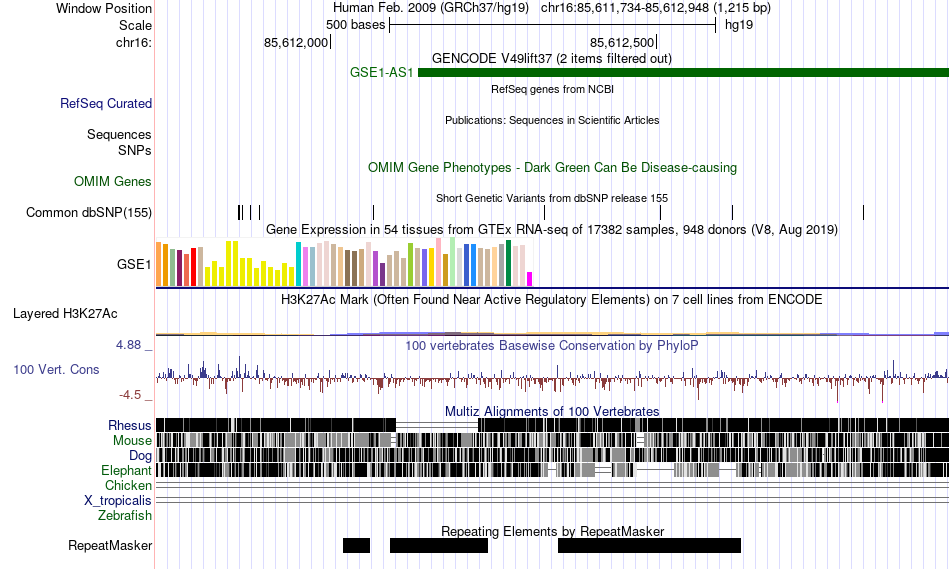Select the middle RepeatMasker block
The height and width of the screenshot is (569, 950).
click(x=439, y=545)
